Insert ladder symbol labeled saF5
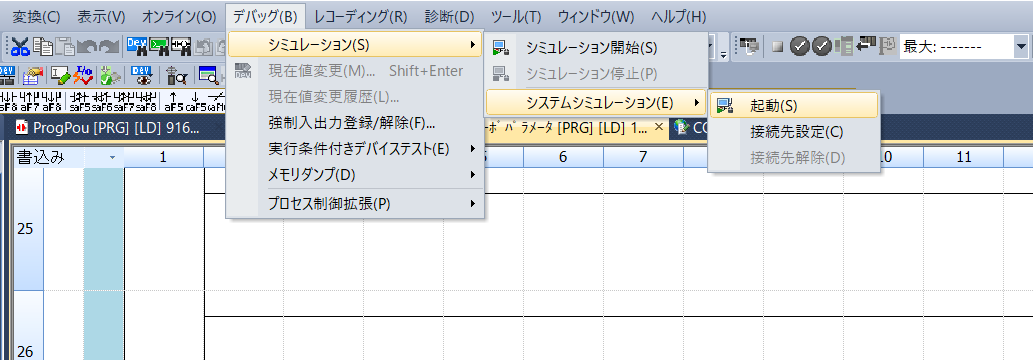 pyautogui.click(x=80, y=101)
